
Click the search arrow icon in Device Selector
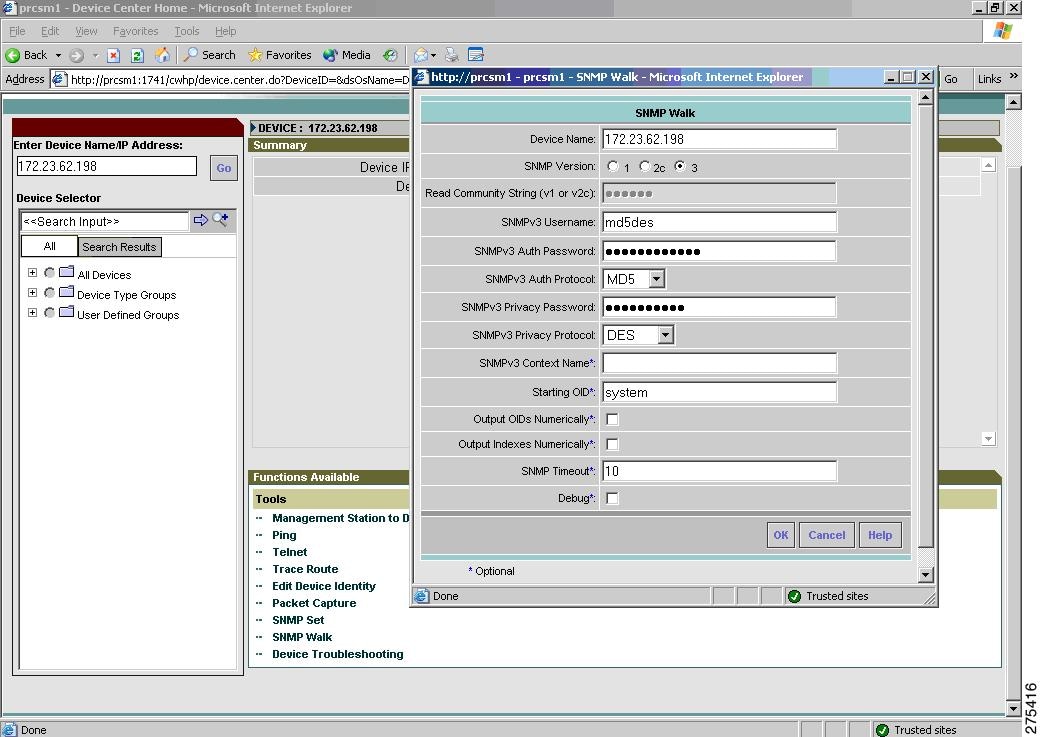tap(200, 220)
